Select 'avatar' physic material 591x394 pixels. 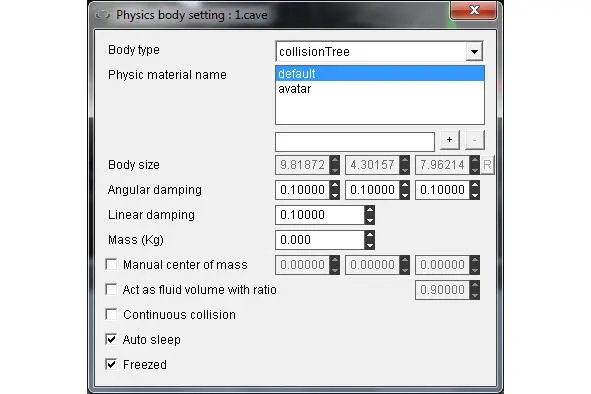tap(380, 89)
